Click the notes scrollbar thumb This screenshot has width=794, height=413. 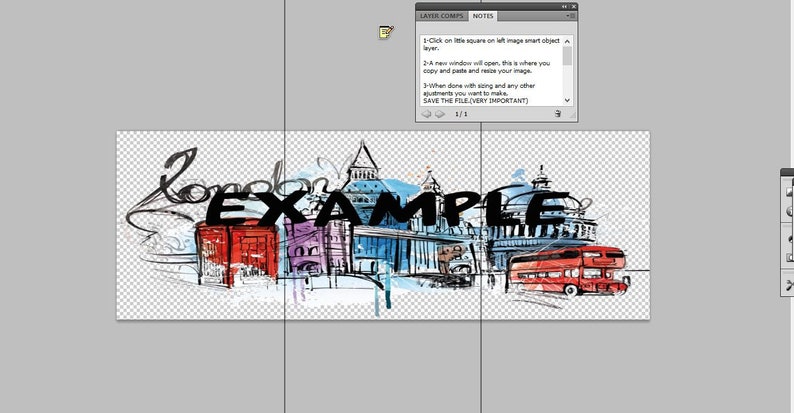click(x=567, y=56)
